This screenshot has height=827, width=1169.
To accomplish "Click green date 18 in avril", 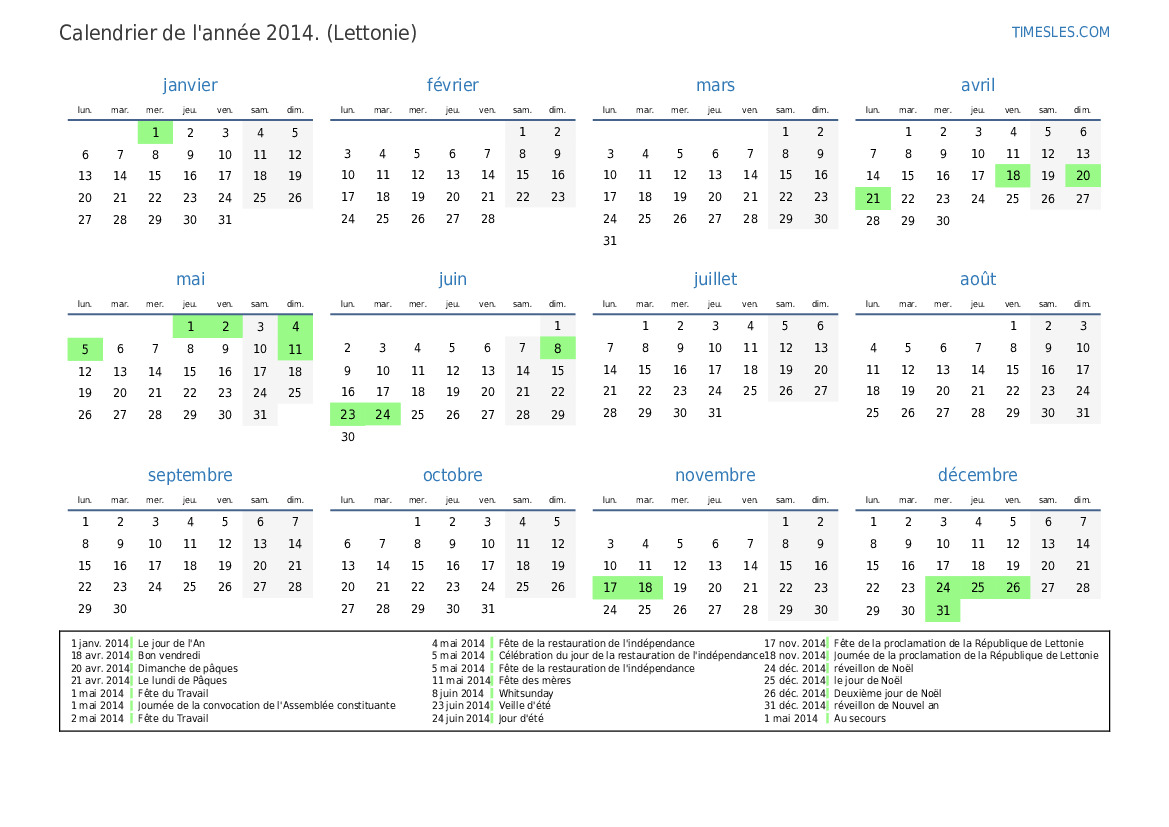I will click(1013, 176).
